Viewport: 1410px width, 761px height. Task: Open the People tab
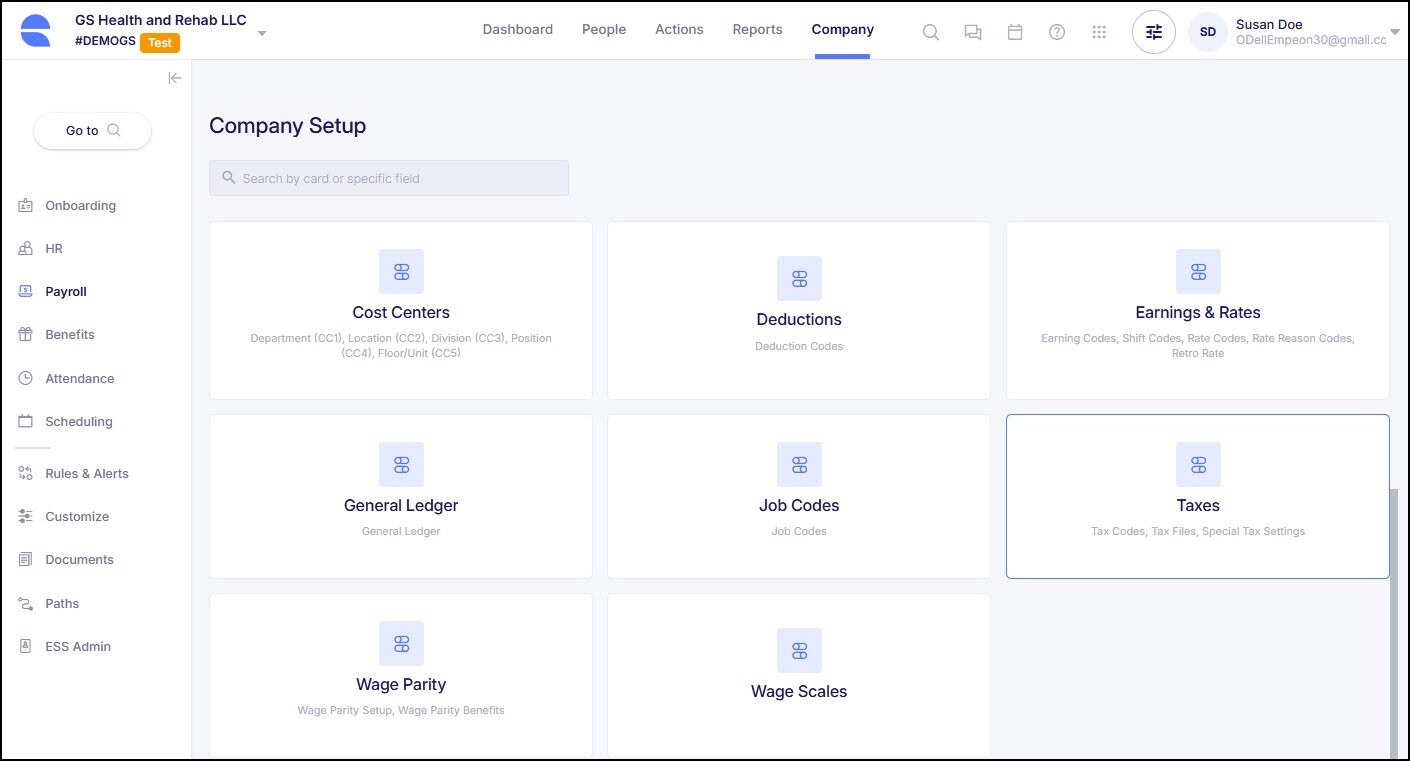coord(604,30)
